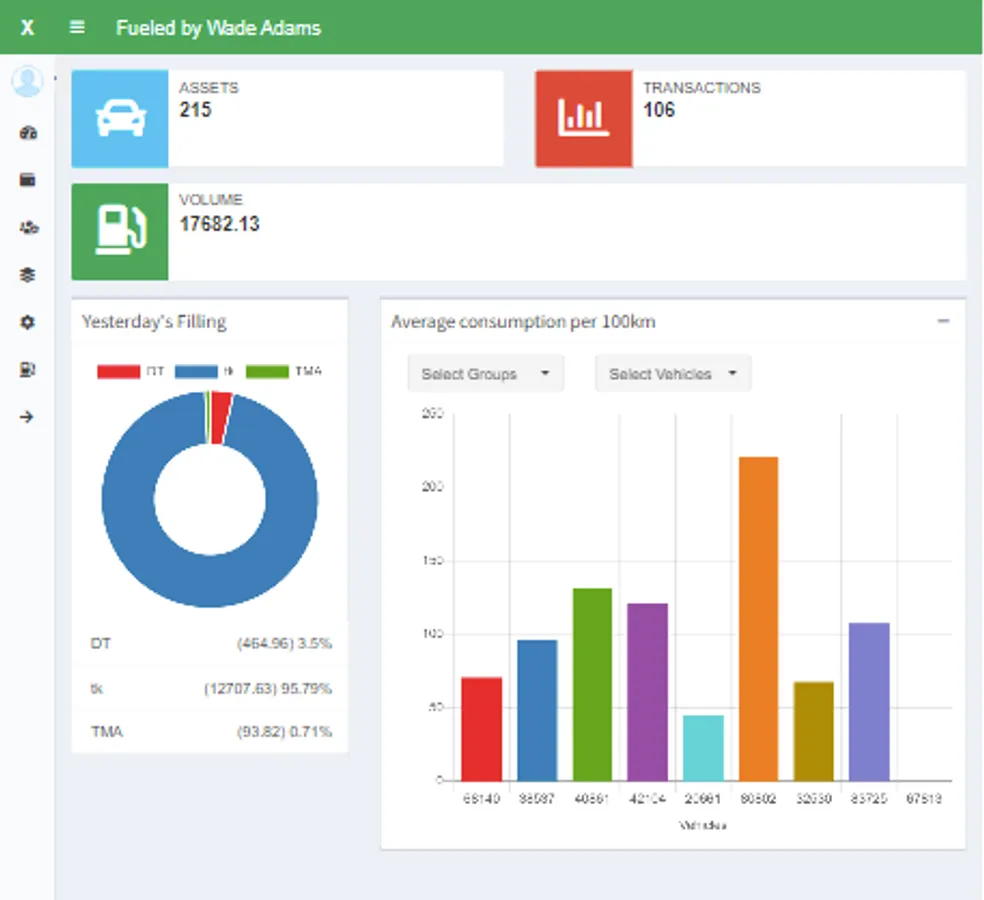Image resolution: width=984 pixels, height=900 pixels.
Task: Open the layers stack sidebar icon
Action: (27, 274)
